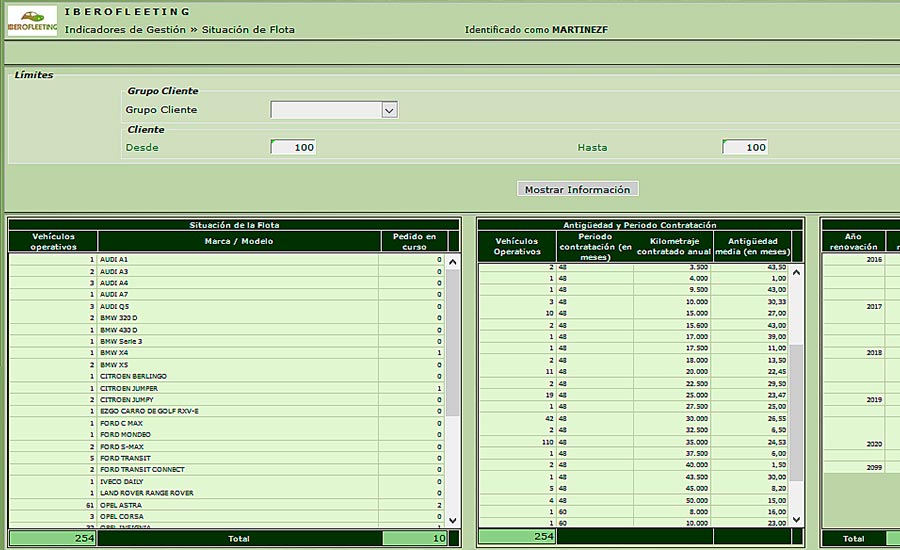Select the IVECO DAILY row
The height and width of the screenshot is (550, 900).
(226, 482)
